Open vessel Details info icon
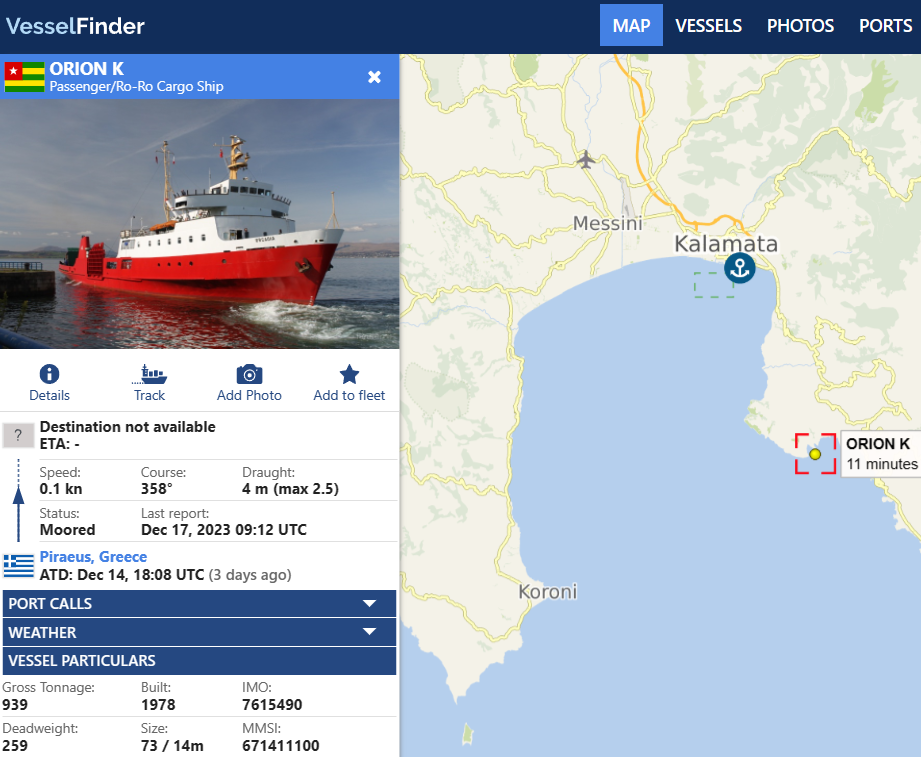Screen dimensions: 921x757 [x=49, y=374]
